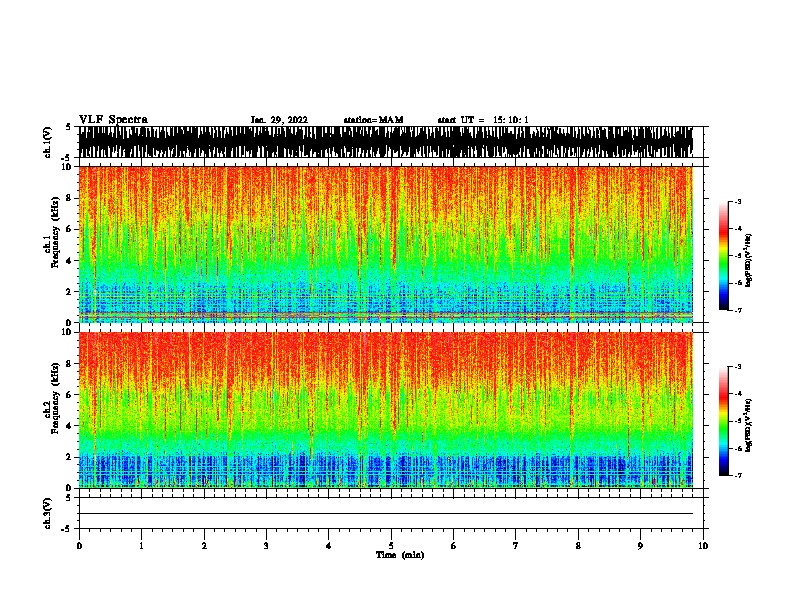Click the ch.2 color bar log(PSD) label
The height and width of the screenshot is (612, 792).
(748, 425)
